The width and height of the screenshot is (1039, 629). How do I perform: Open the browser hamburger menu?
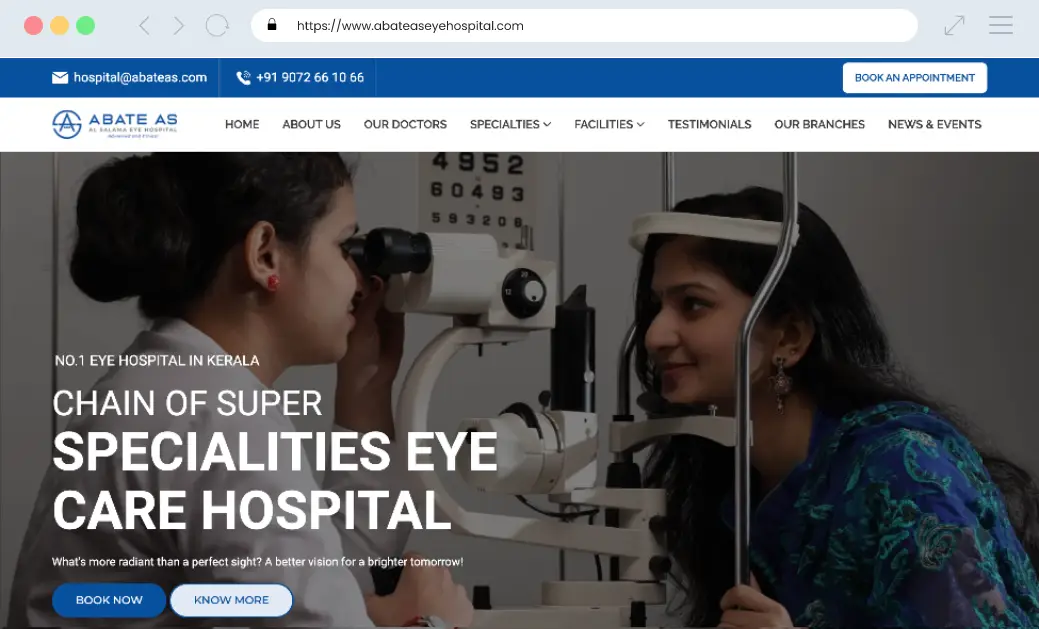pyautogui.click(x=1000, y=26)
